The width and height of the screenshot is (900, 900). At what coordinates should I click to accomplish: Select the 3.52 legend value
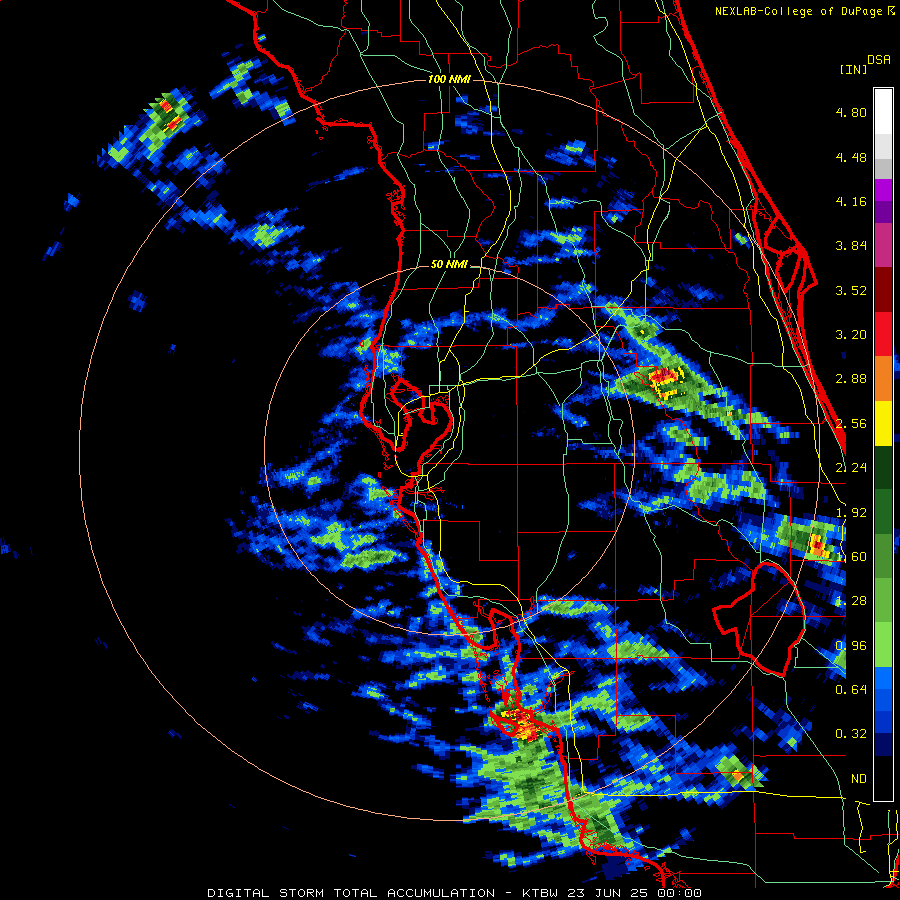tap(851, 290)
